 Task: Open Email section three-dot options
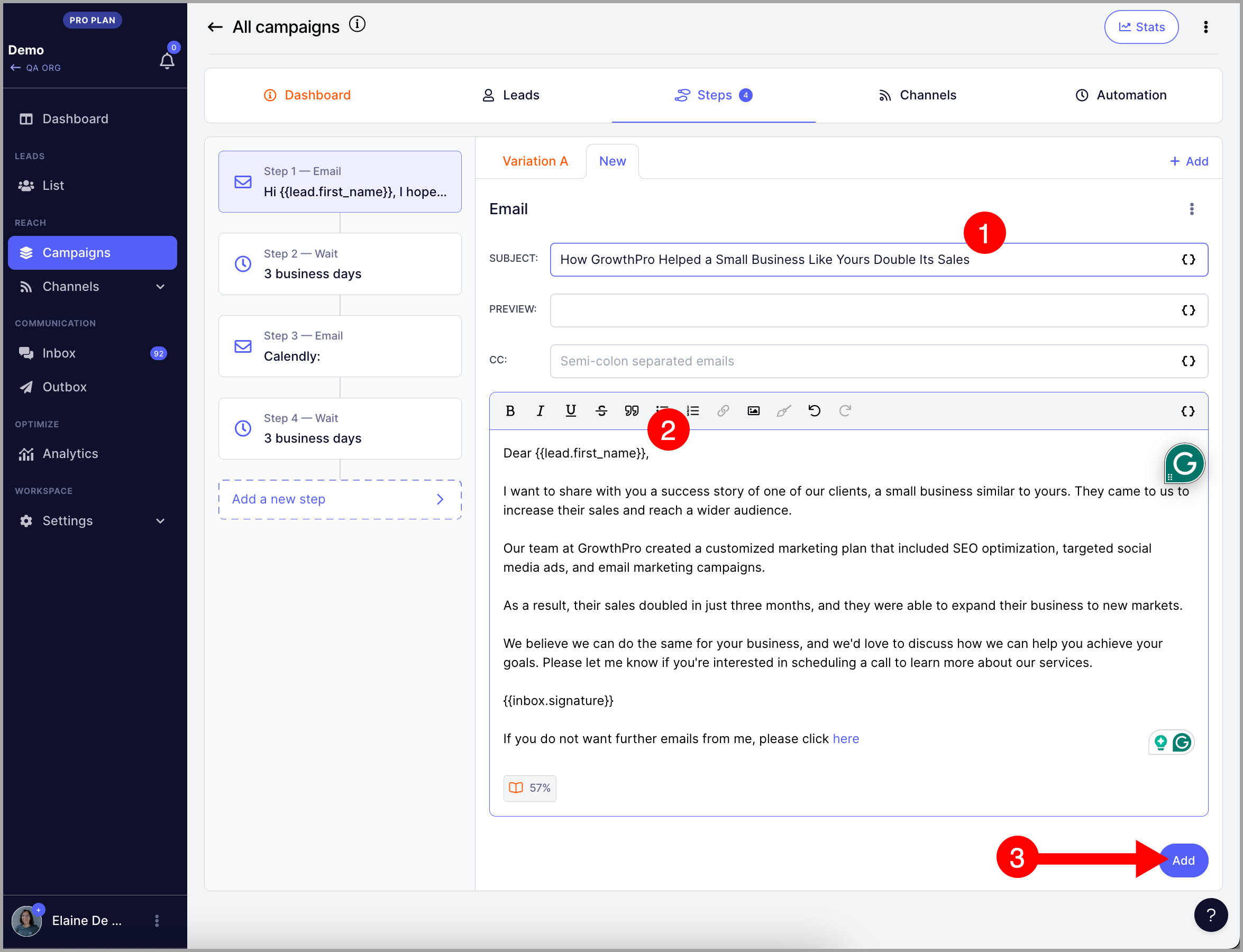tap(1191, 209)
